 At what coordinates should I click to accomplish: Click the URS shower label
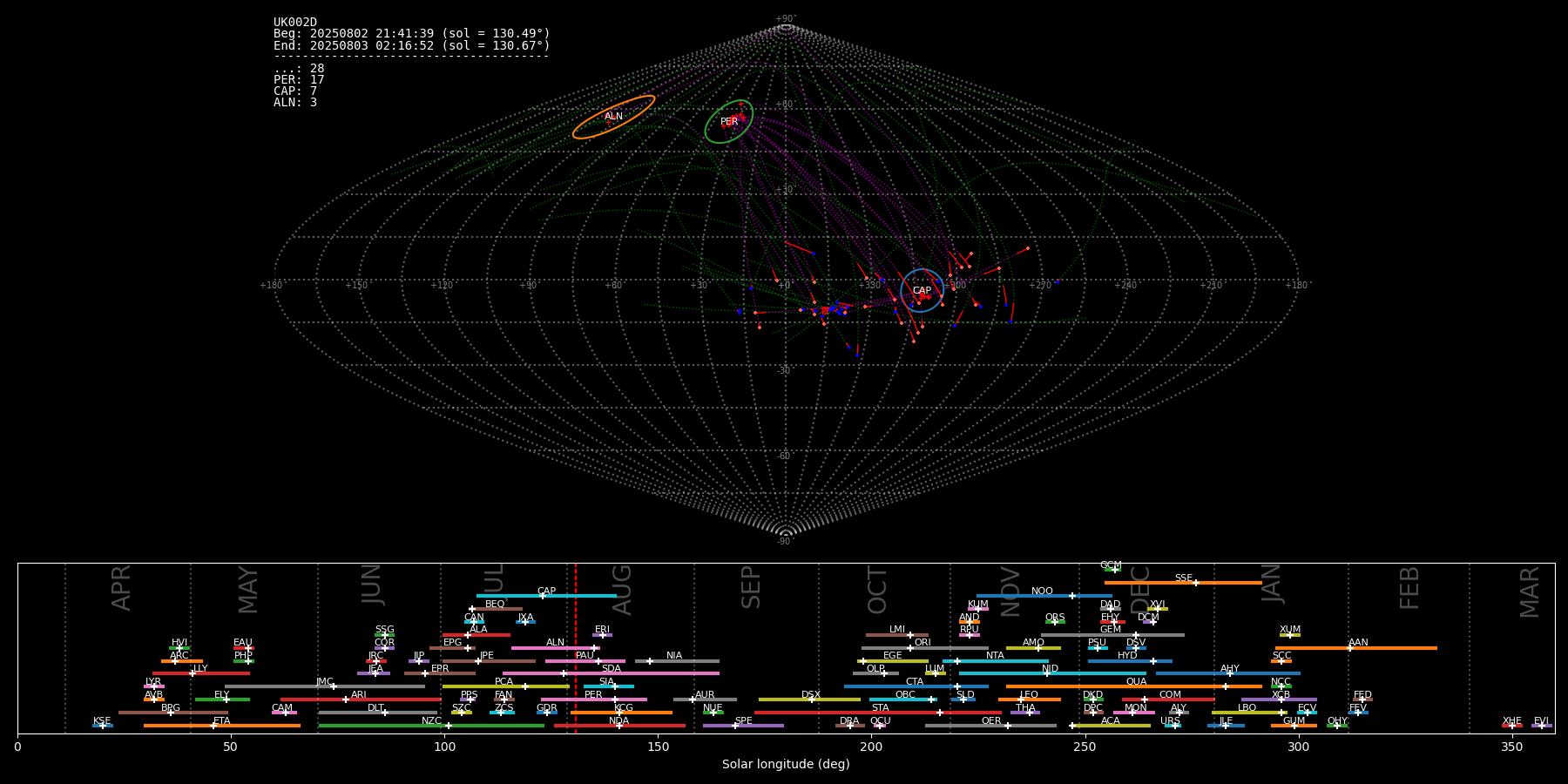pos(1170,721)
